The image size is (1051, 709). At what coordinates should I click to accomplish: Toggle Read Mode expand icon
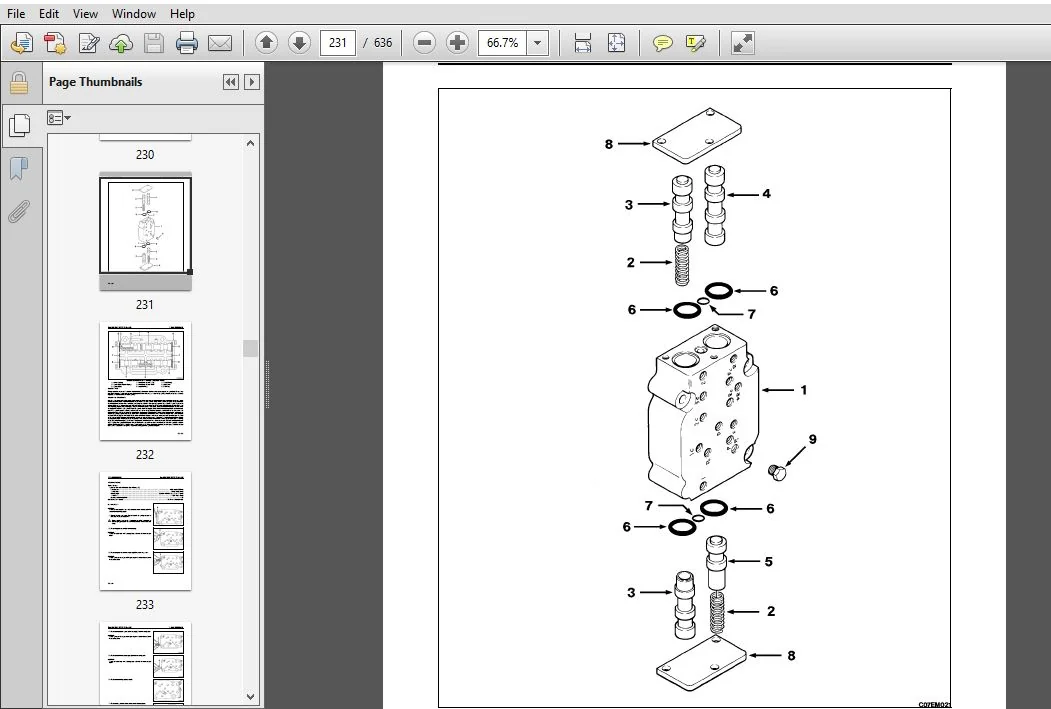tap(743, 43)
